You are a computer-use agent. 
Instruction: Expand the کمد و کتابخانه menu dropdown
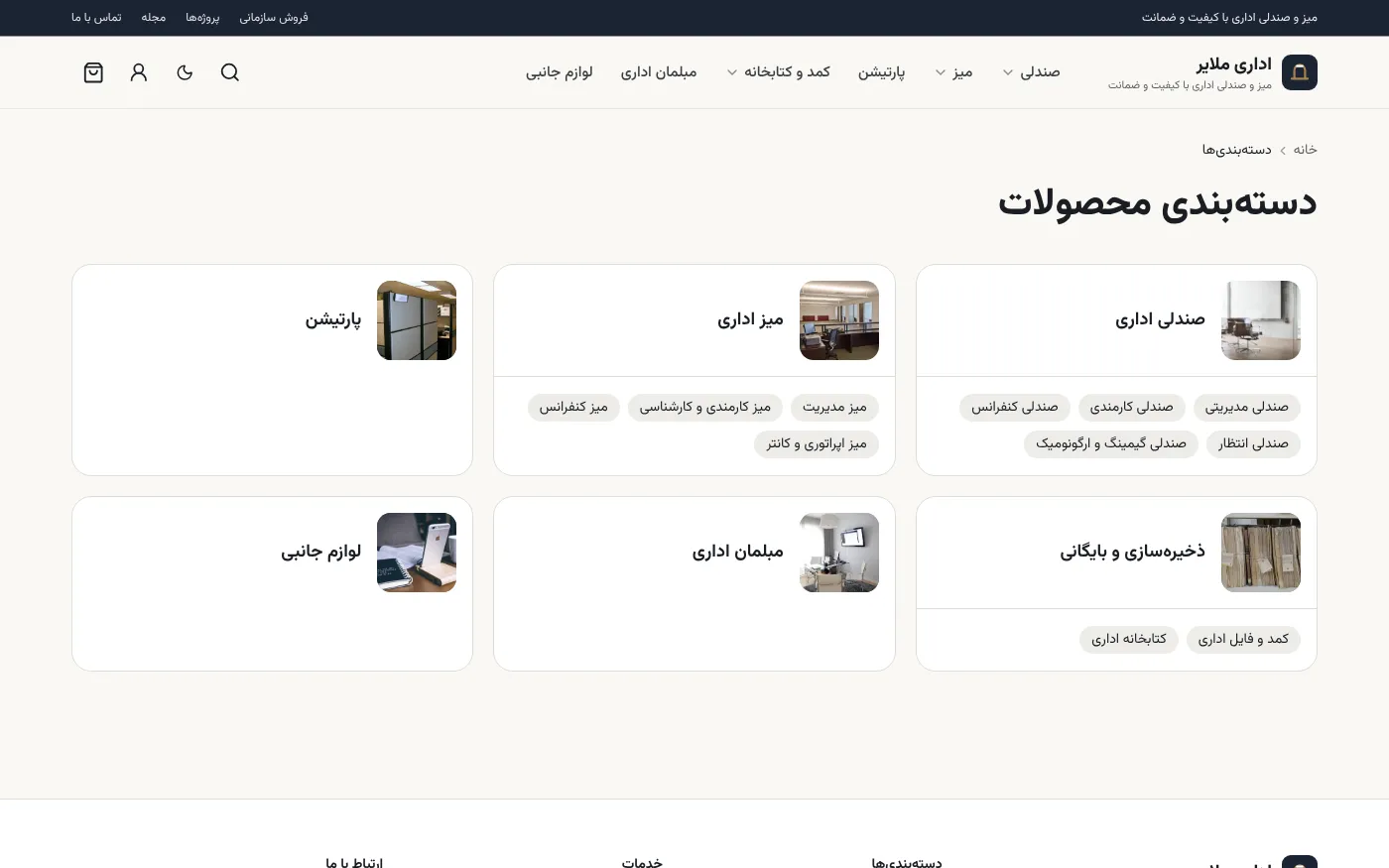coord(778,72)
